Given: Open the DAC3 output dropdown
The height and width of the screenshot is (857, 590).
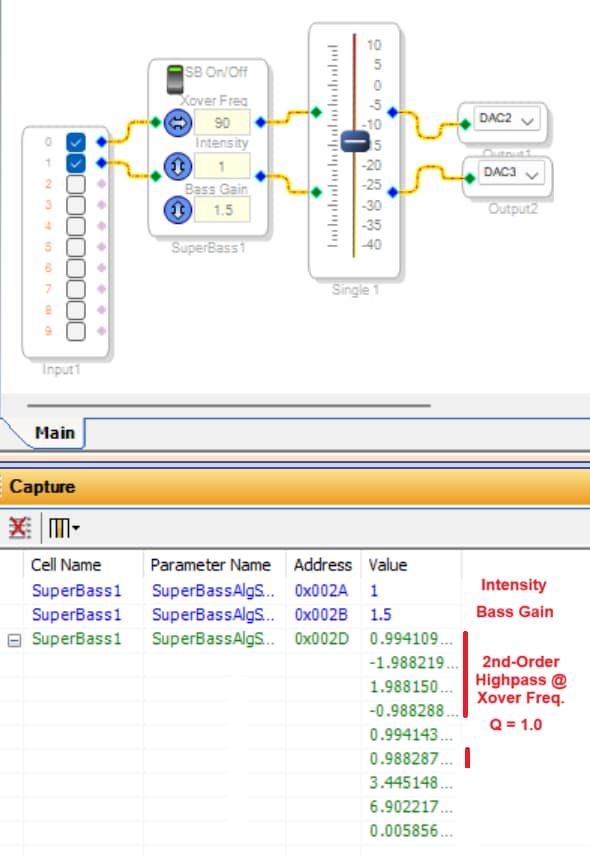Looking at the screenshot, I should click(511, 173).
